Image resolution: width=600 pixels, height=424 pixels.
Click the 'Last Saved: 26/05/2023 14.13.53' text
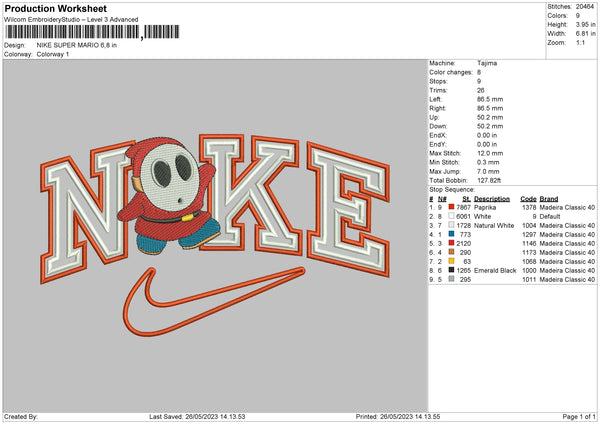tap(197, 417)
